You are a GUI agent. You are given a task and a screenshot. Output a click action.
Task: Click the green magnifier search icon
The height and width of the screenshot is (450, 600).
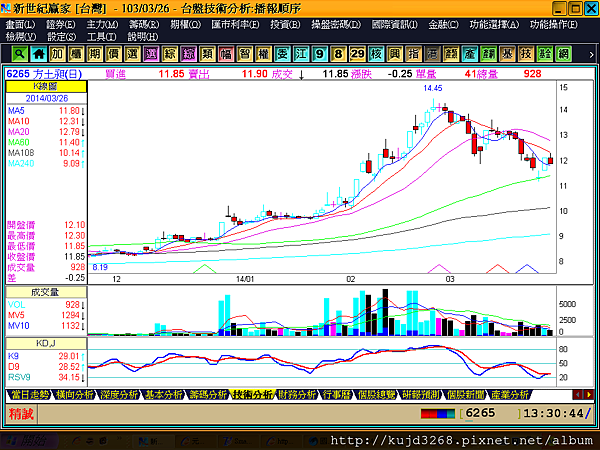19,54
